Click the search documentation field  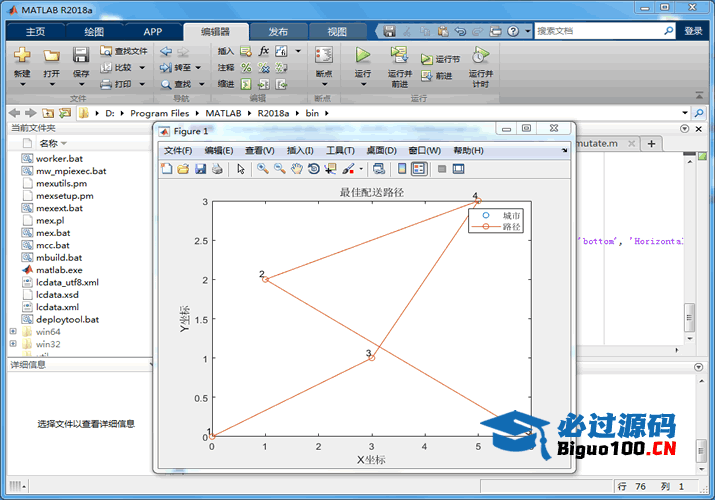pyautogui.click(x=599, y=31)
